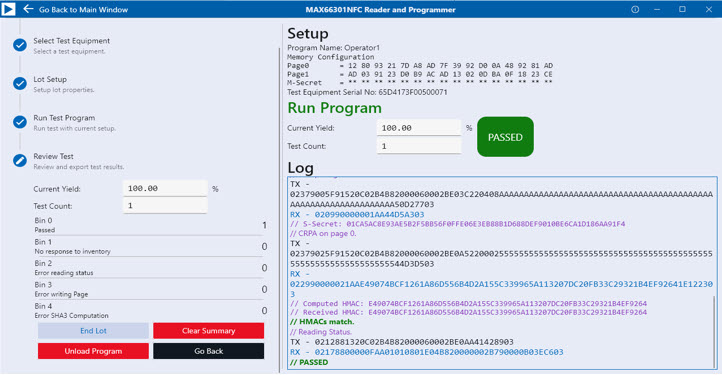722x375 pixels.
Task: Click the green PASSED indicator
Action: tap(505, 137)
